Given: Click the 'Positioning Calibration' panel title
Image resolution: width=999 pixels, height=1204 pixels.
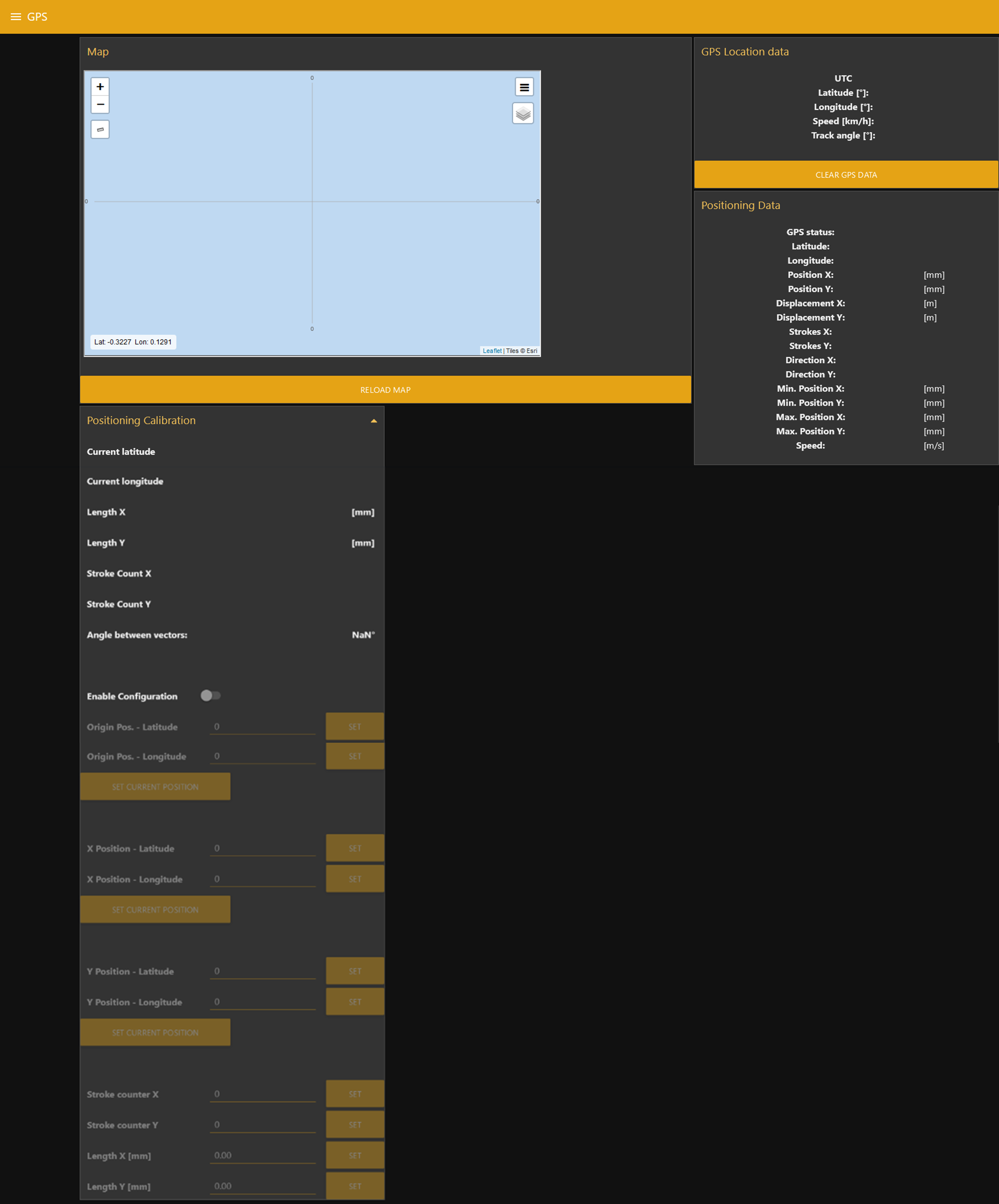Looking at the screenshot, I should pyautogui.click(x=141, y=420).
